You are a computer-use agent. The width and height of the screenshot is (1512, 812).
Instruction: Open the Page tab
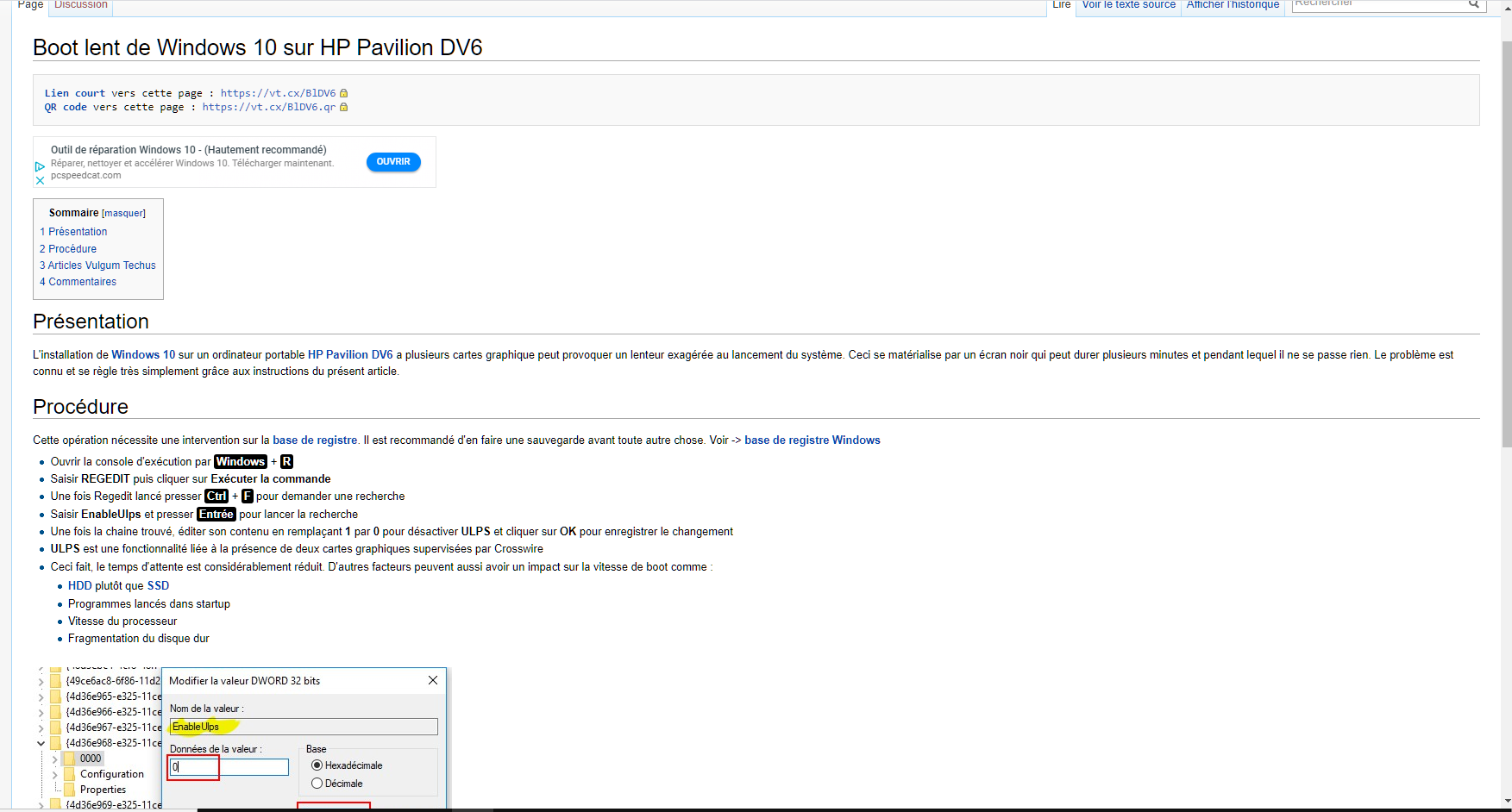(30, 5)
